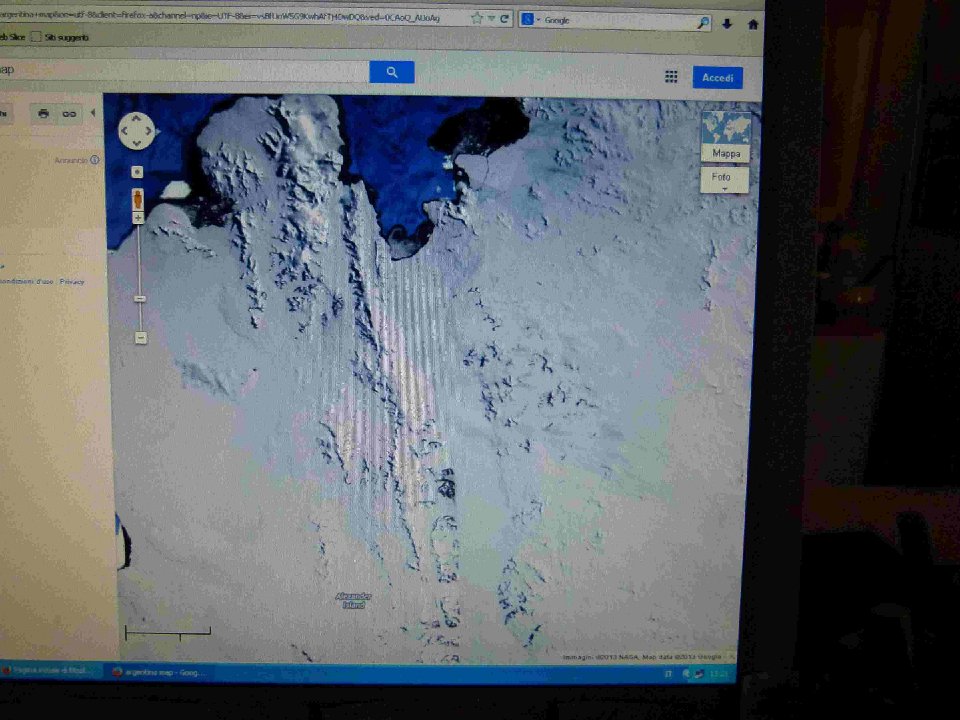Collapse the left side panel arrow
The image size is (960, 720).
[x=93, y=113]
